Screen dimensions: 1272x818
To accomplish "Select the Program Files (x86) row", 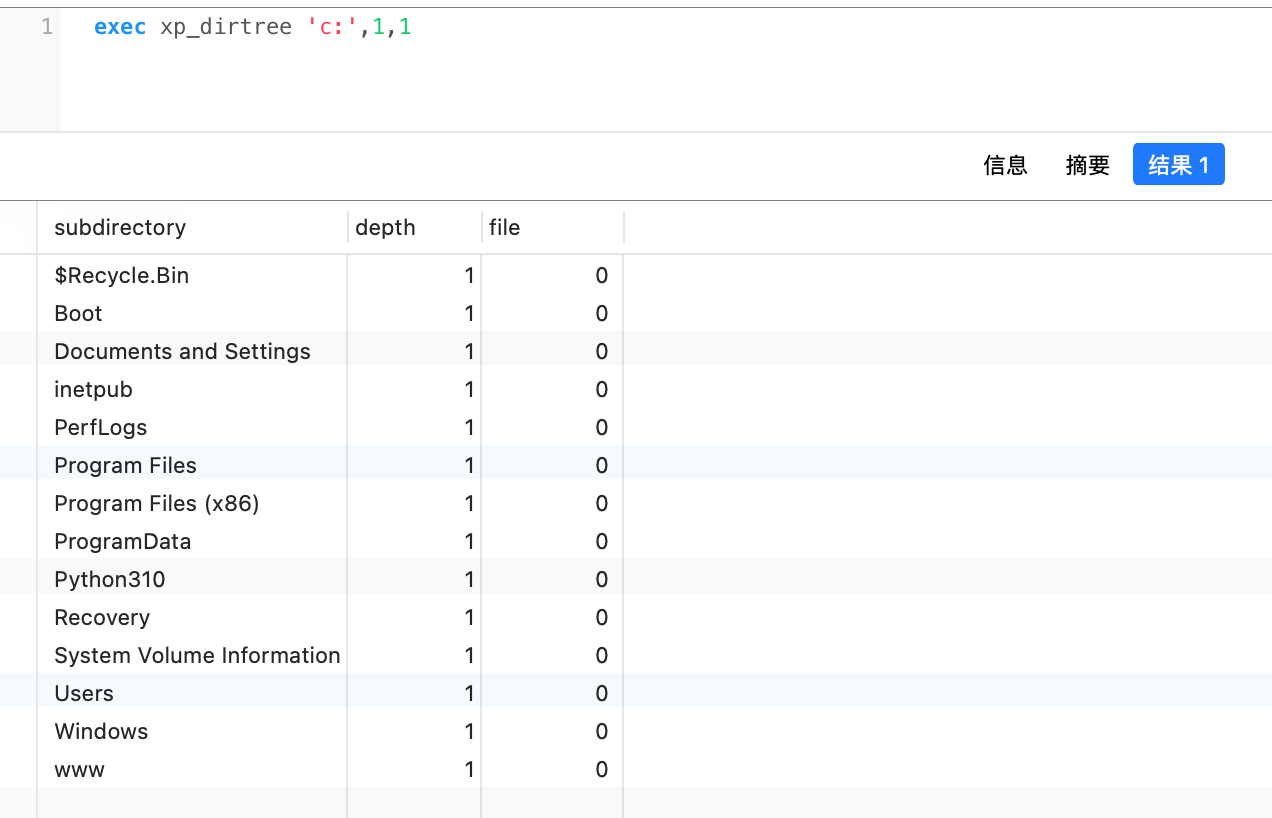I will 156,504.
